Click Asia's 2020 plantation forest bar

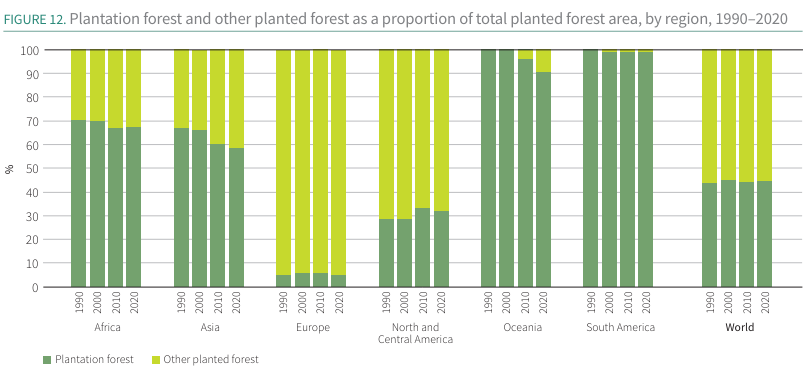237,218
